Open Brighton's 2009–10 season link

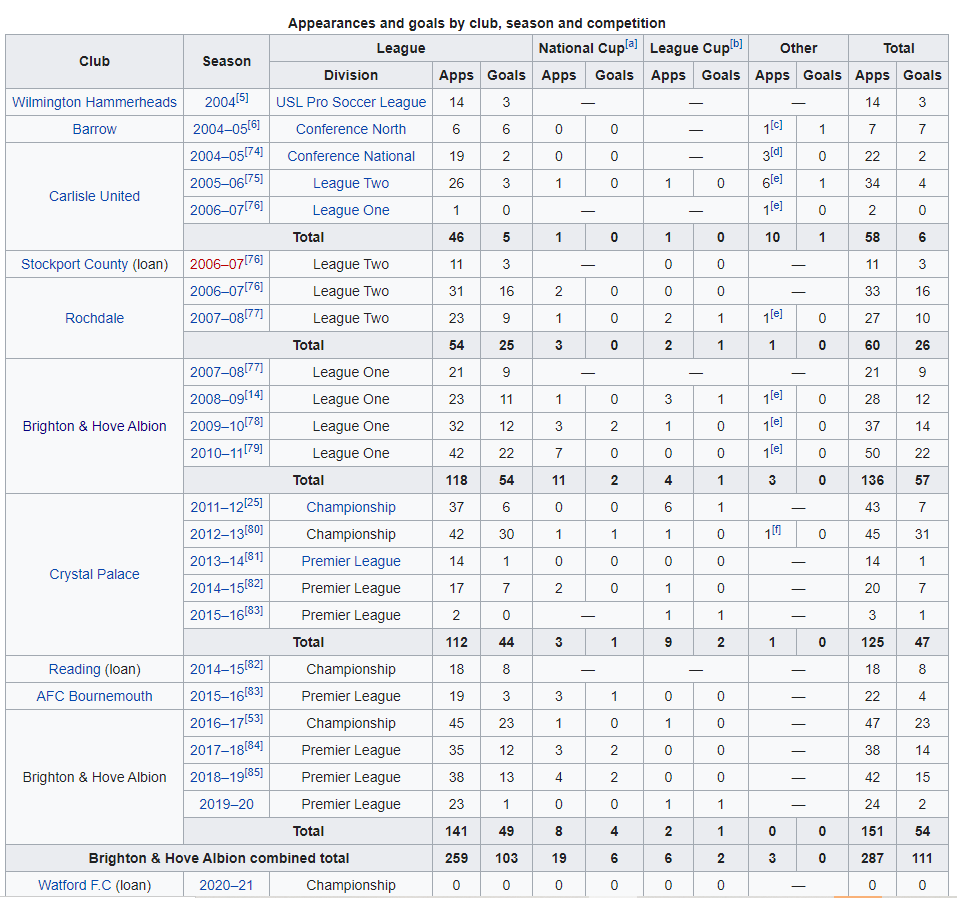217,426
